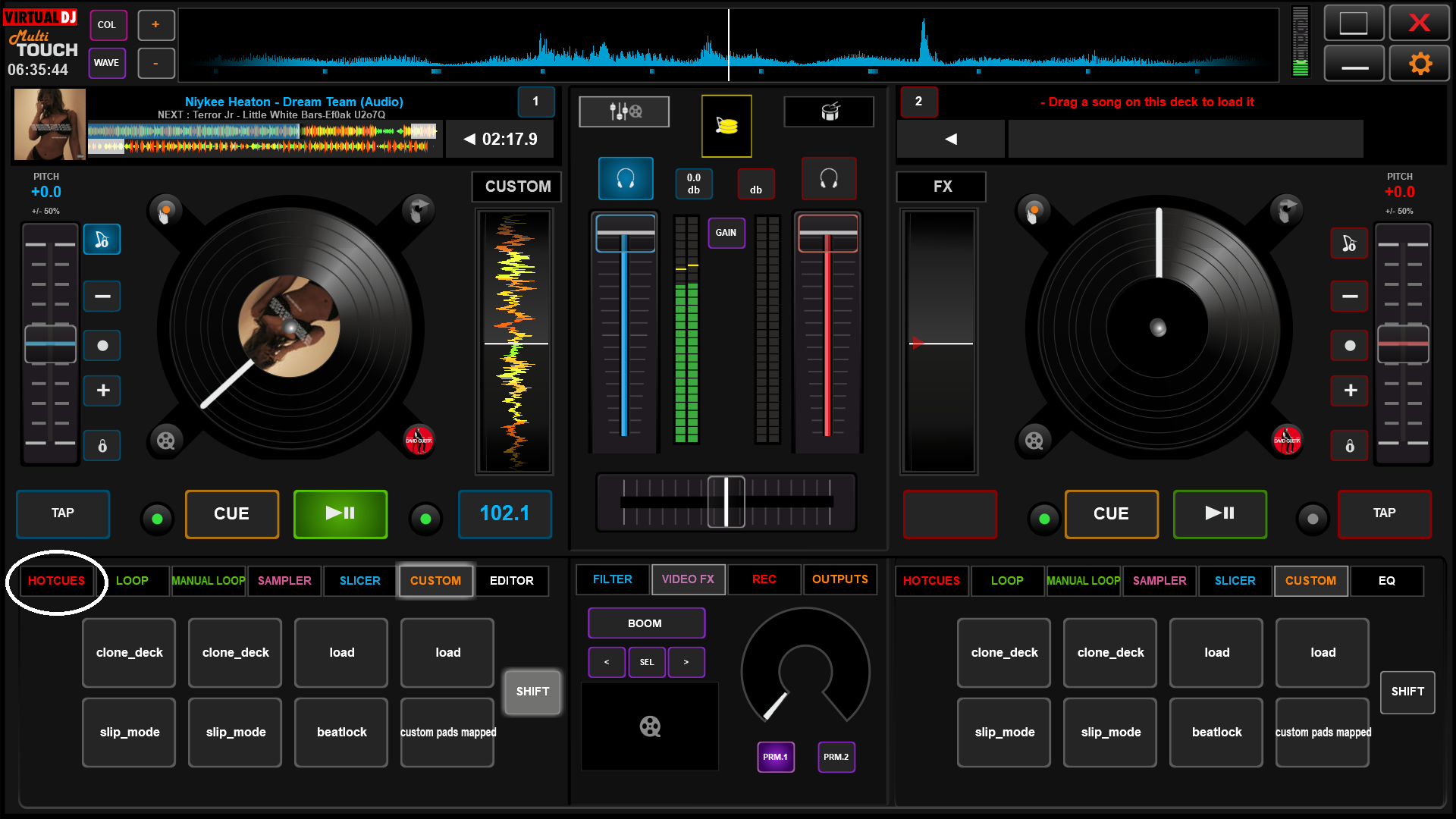Open deck 1 CUSTOM effect selector

tap(517, 187)
